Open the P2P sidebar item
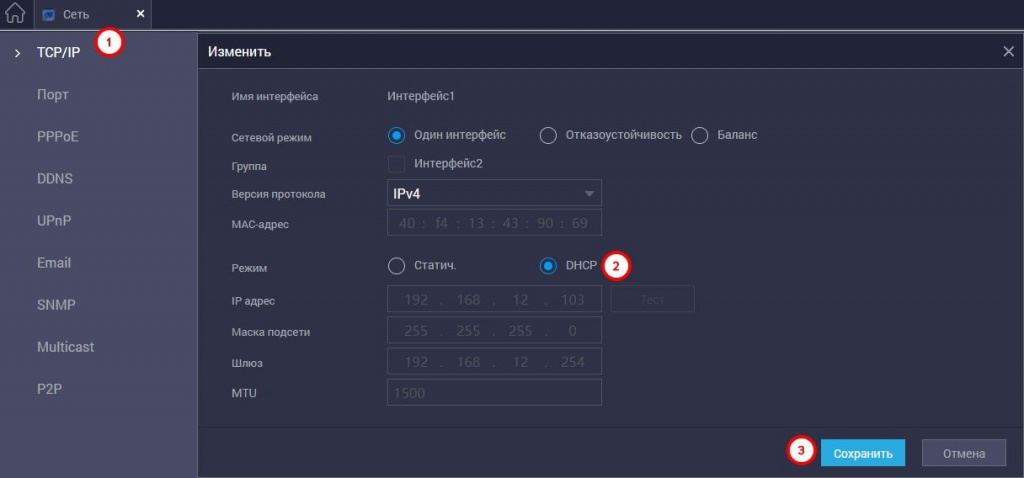 tap(50, 389)
